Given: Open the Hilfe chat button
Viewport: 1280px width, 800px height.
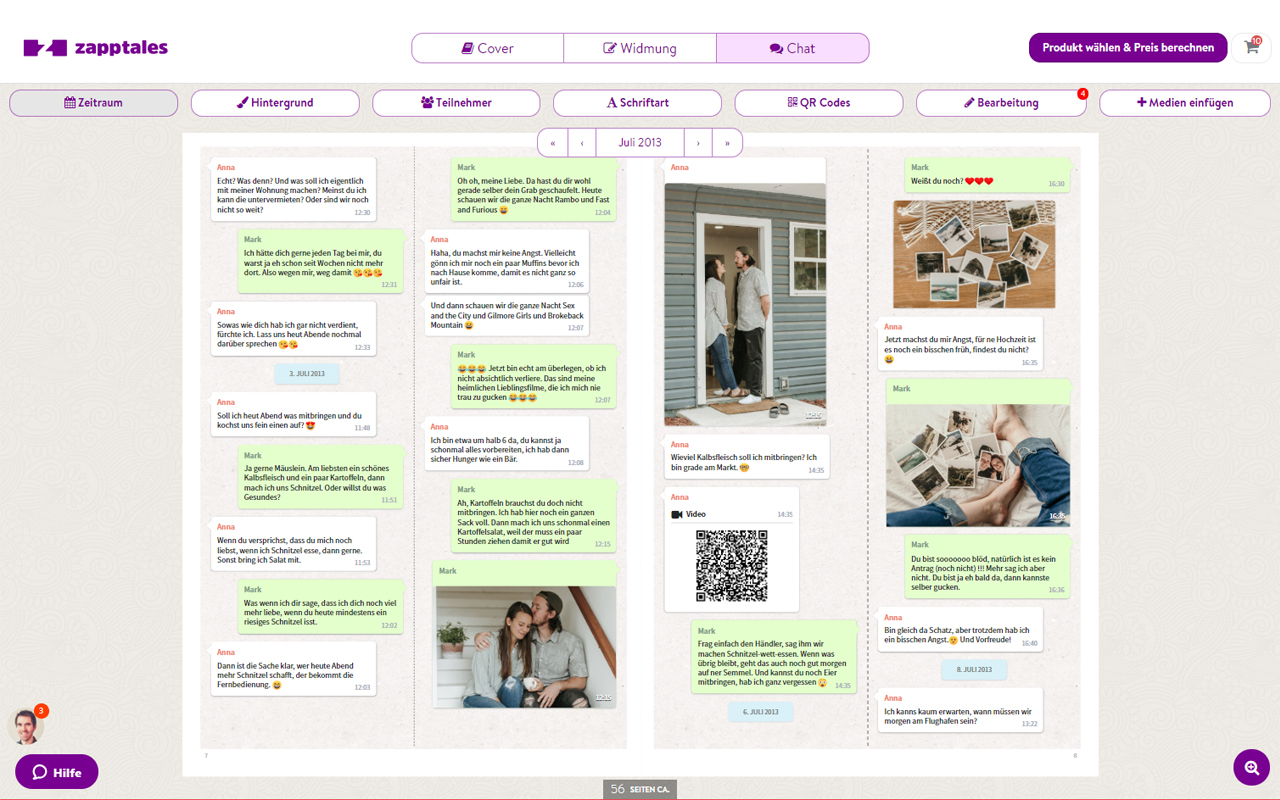Looking at the screenshot, I should click(57, 772).
